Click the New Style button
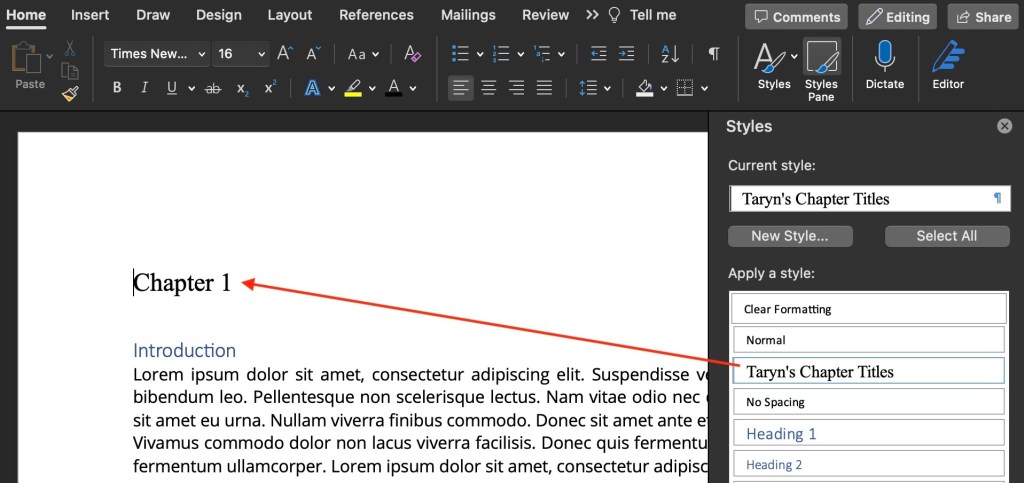 click(790, 236)
